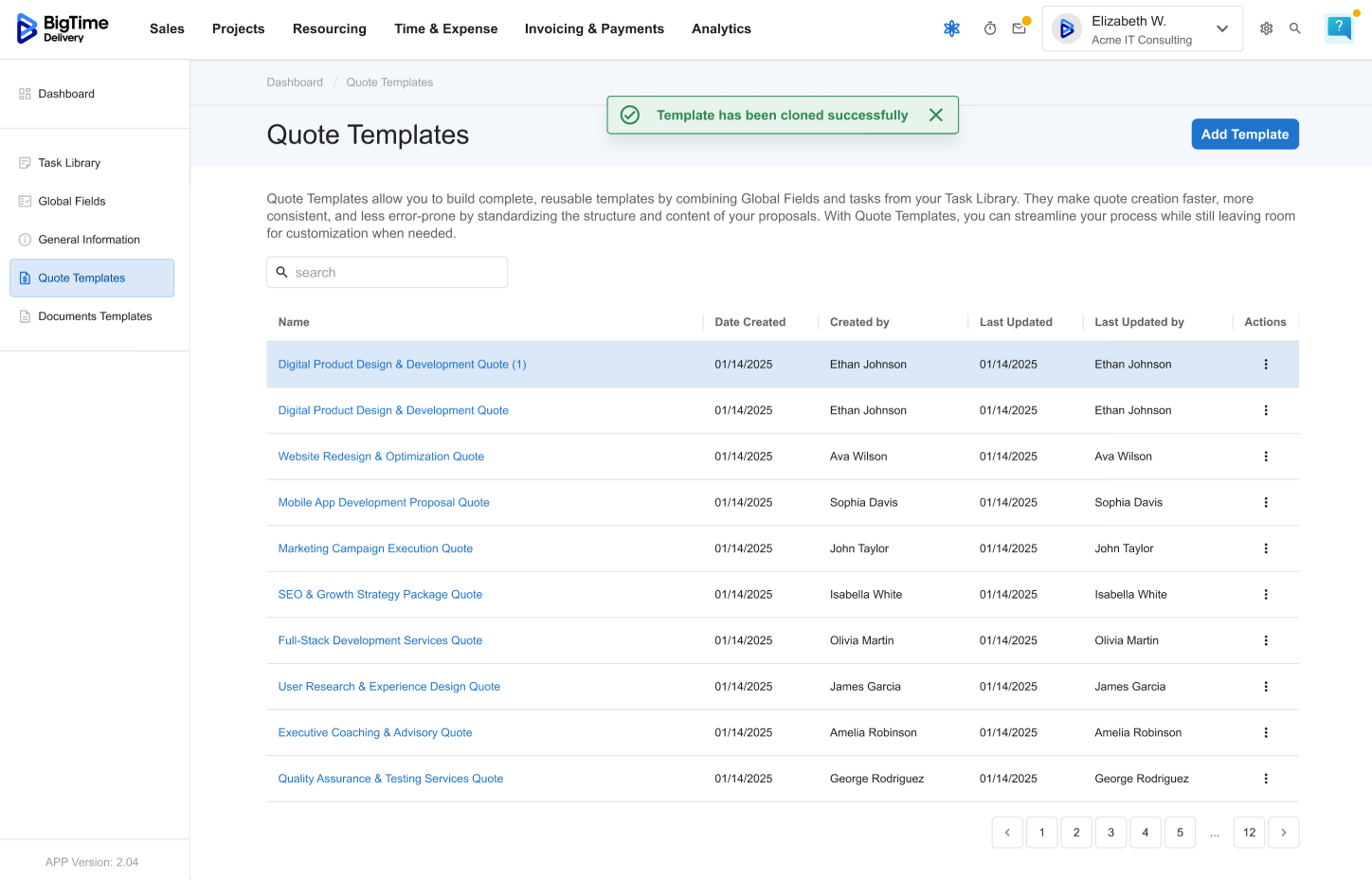Image resolution: width=1372 pixels, height=880 pixels.
Task: Open the timer stopwatch icon
Action: point(989,28)
